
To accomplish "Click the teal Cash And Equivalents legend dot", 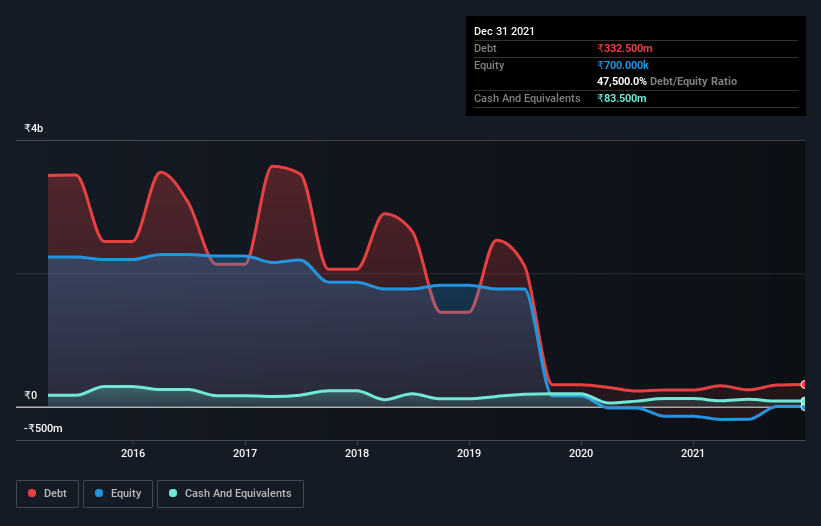I will [173, 493].
